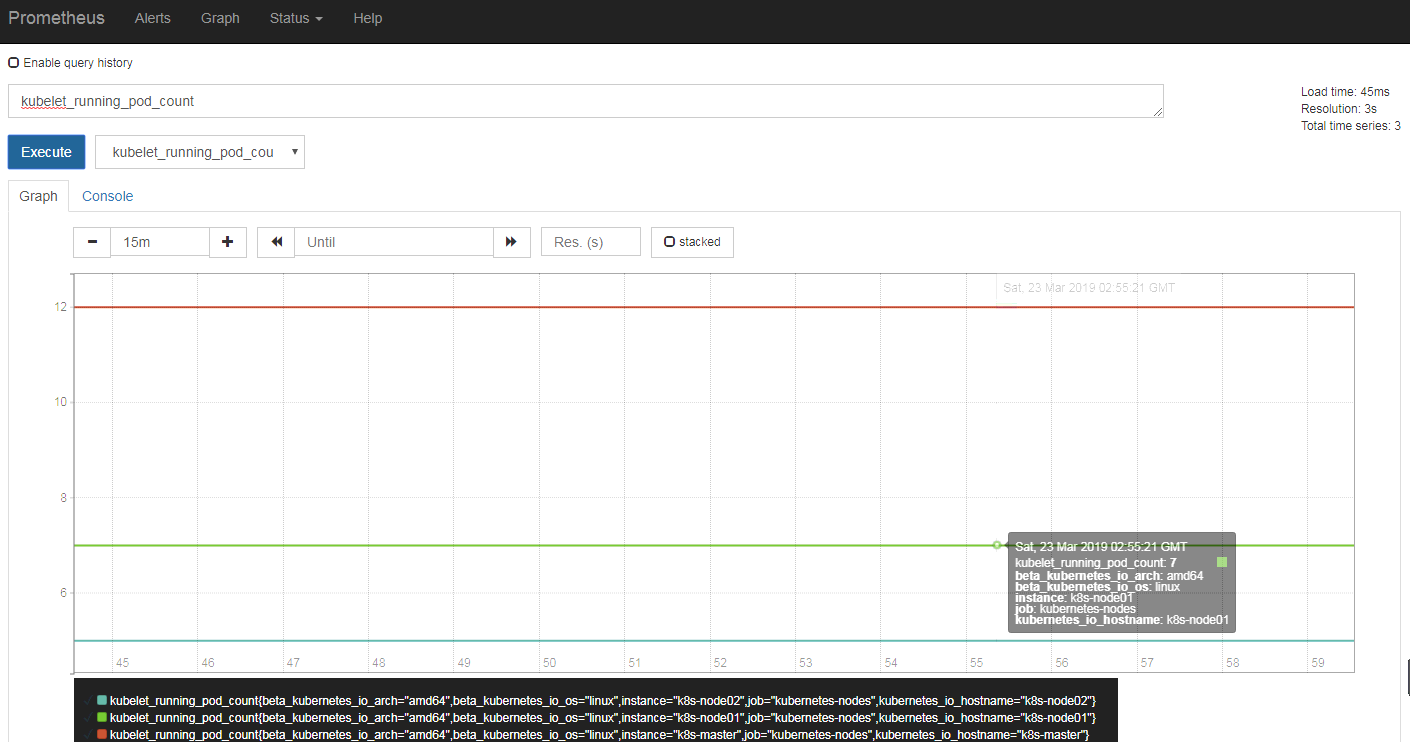Enable the query history checkbox

[14, 63]
